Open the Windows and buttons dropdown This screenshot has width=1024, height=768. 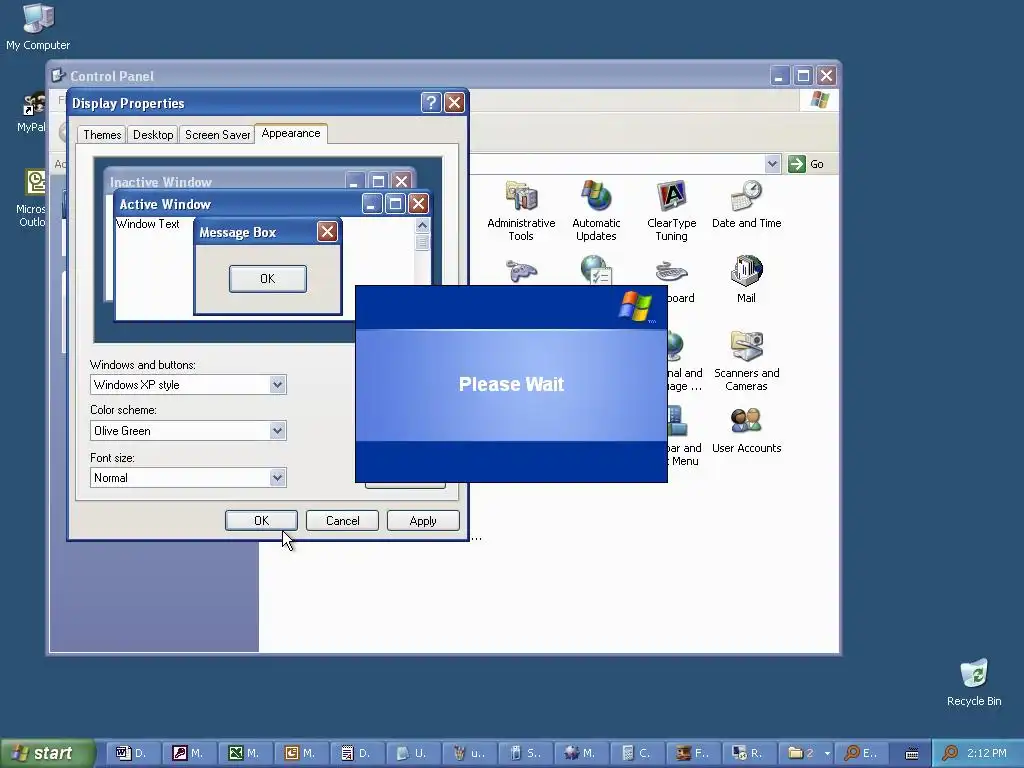click(277, 385)
